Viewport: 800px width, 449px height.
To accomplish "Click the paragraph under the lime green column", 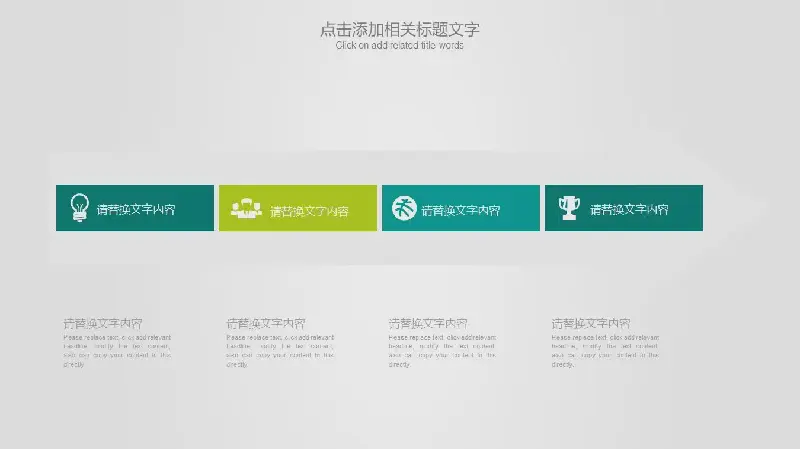I will [280, 351].
